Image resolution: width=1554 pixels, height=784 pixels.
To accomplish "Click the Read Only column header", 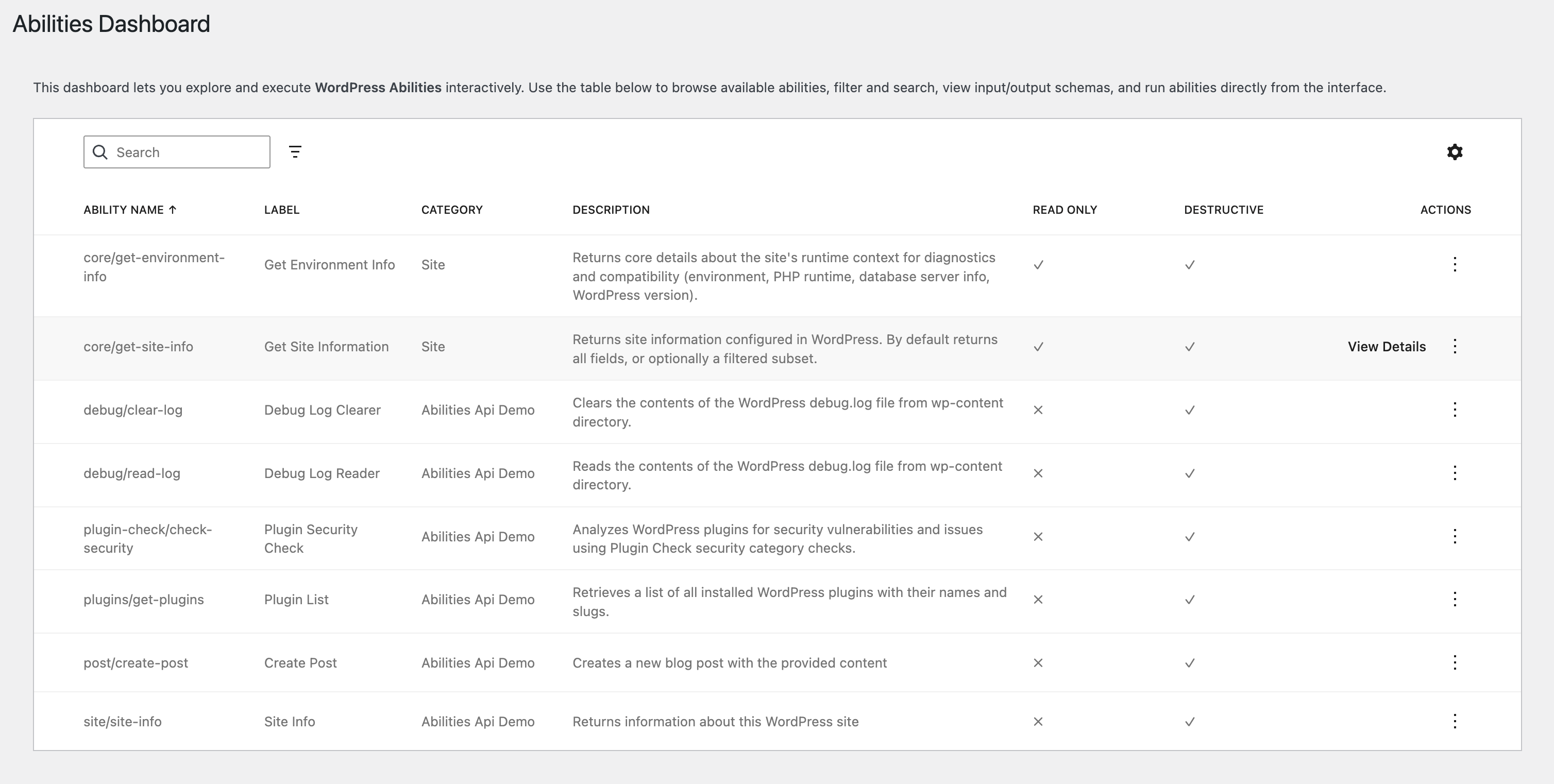I will 1065,210.
